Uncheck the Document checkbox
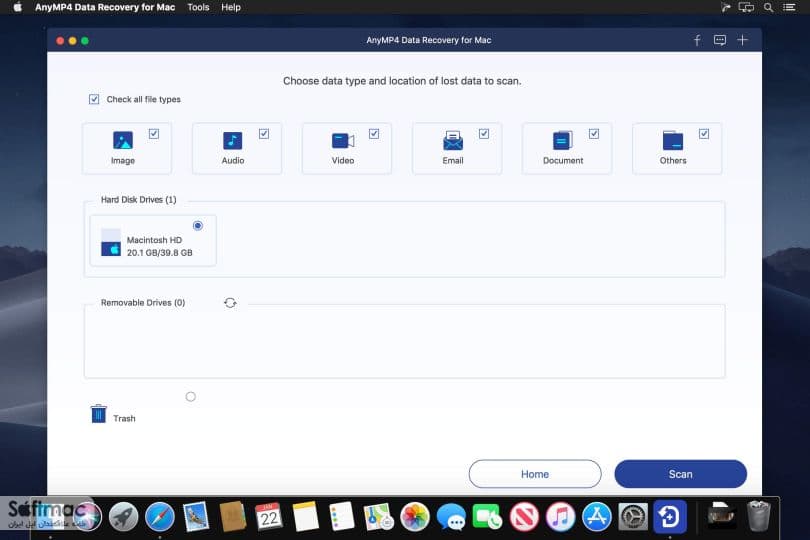 click(594, 134)
